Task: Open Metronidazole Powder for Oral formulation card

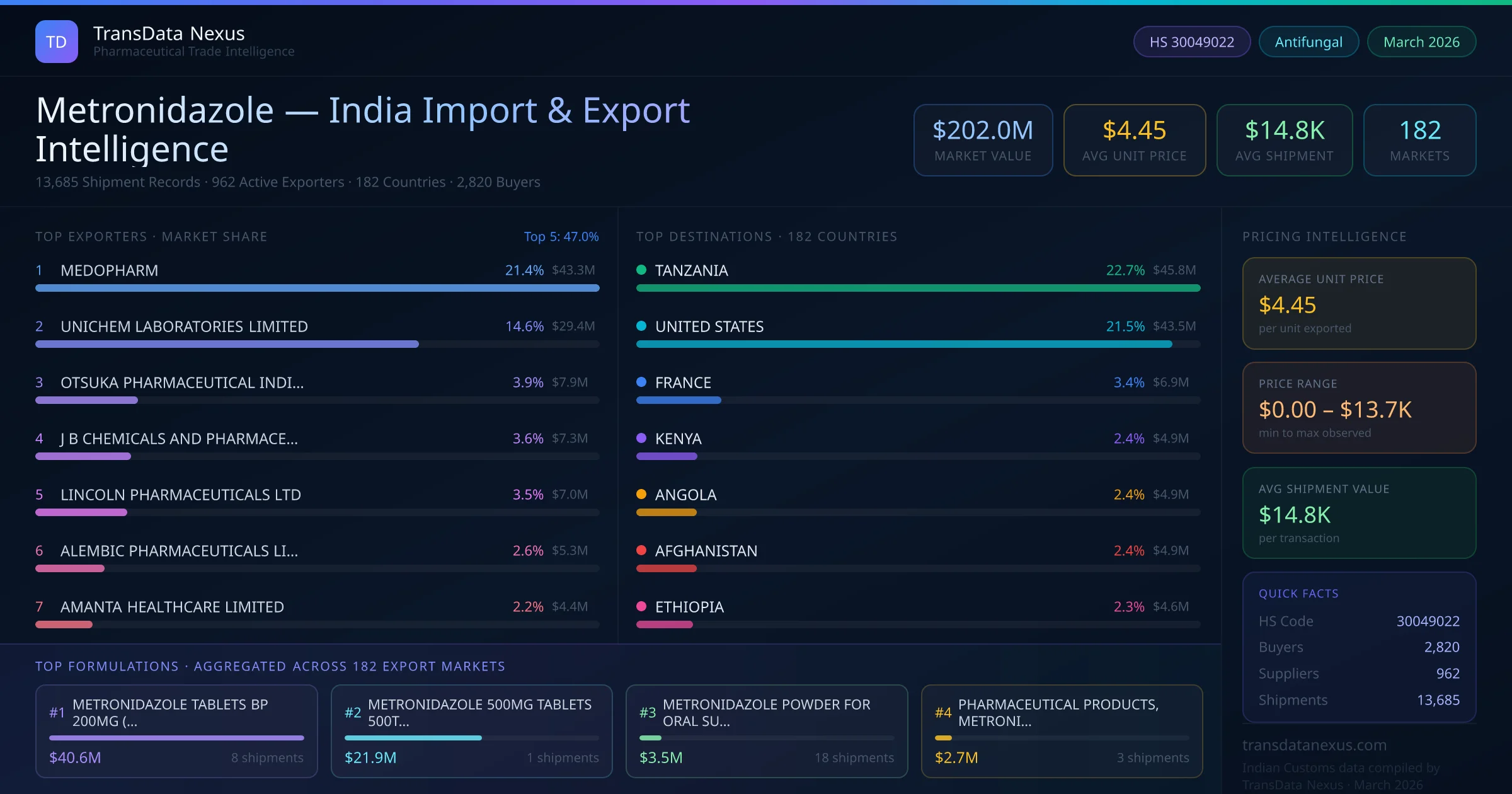Action: tap(766, 731)
